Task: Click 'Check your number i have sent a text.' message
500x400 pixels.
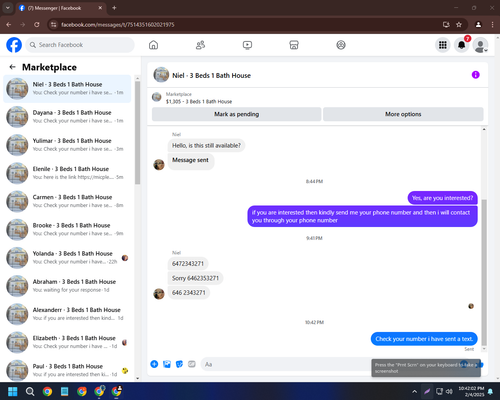Action: point(424,339)
